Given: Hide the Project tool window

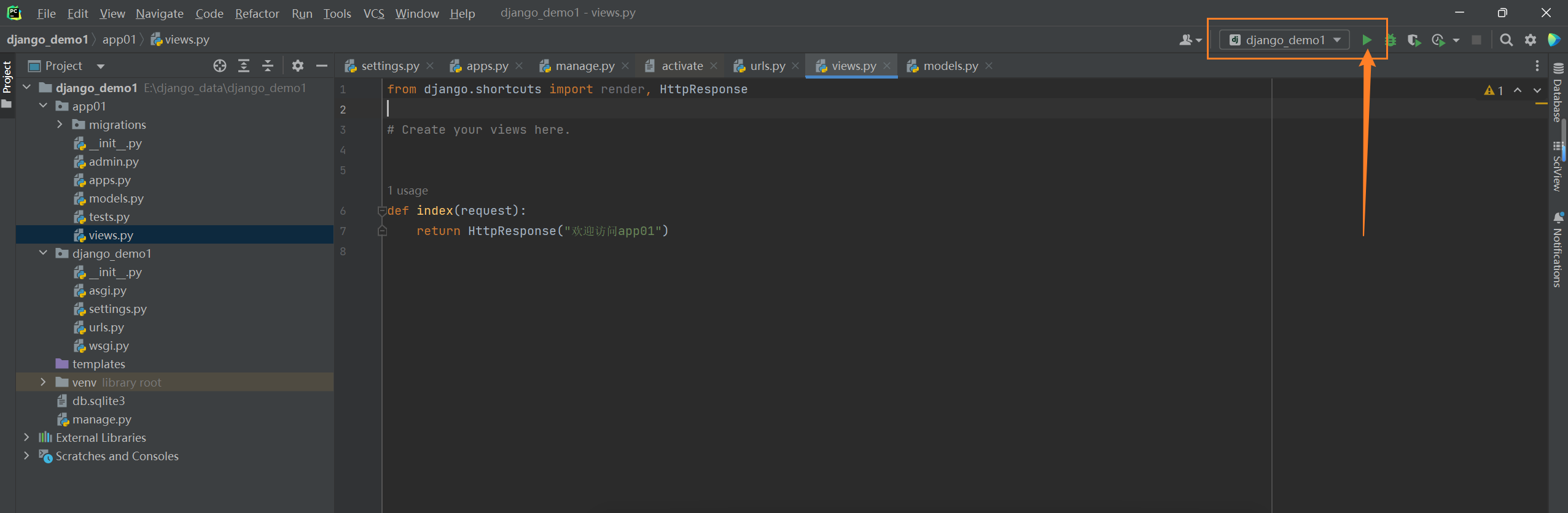Looking at the screenshot, I should (x=322, y=66).
